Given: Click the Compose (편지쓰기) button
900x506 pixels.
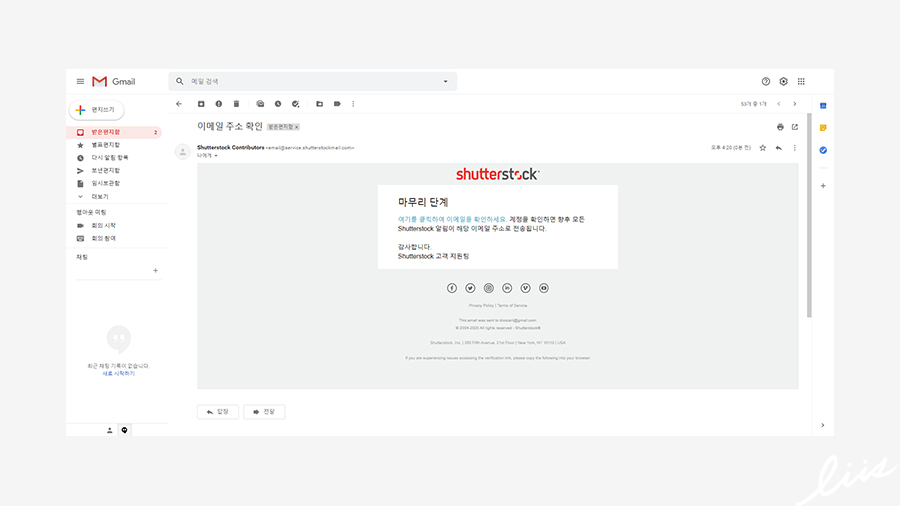Looking at the screenshot, I should 97,110.
